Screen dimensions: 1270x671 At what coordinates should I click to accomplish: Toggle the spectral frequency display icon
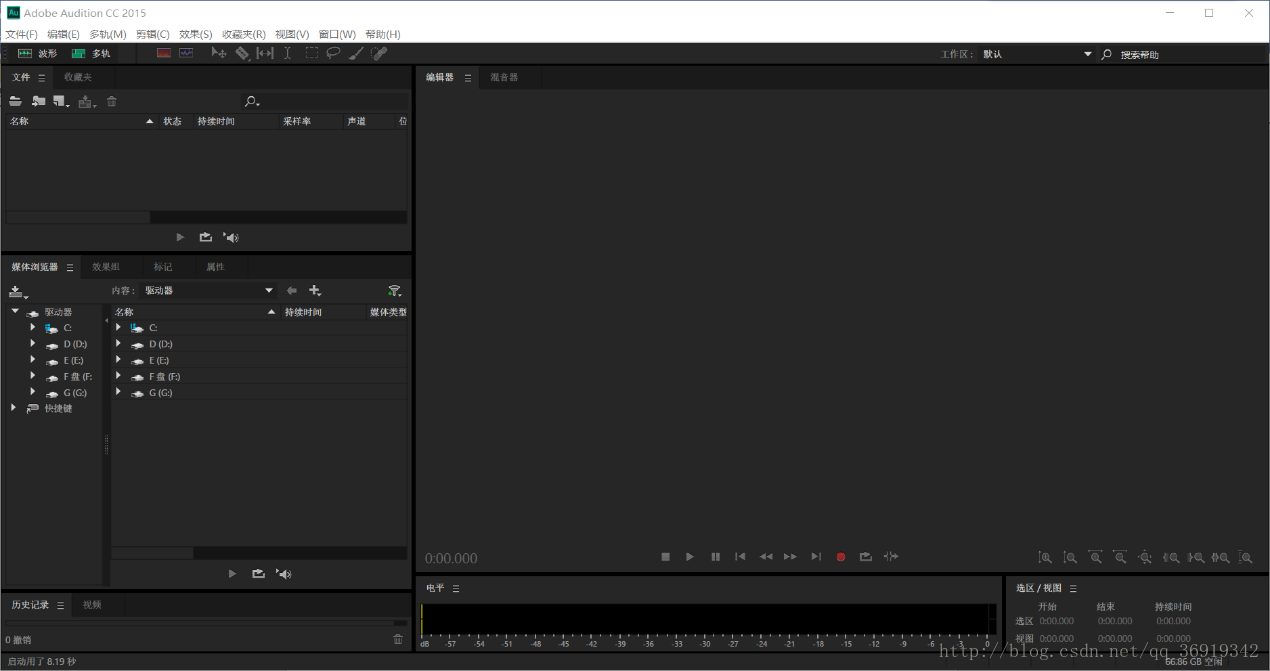[164, 53]
